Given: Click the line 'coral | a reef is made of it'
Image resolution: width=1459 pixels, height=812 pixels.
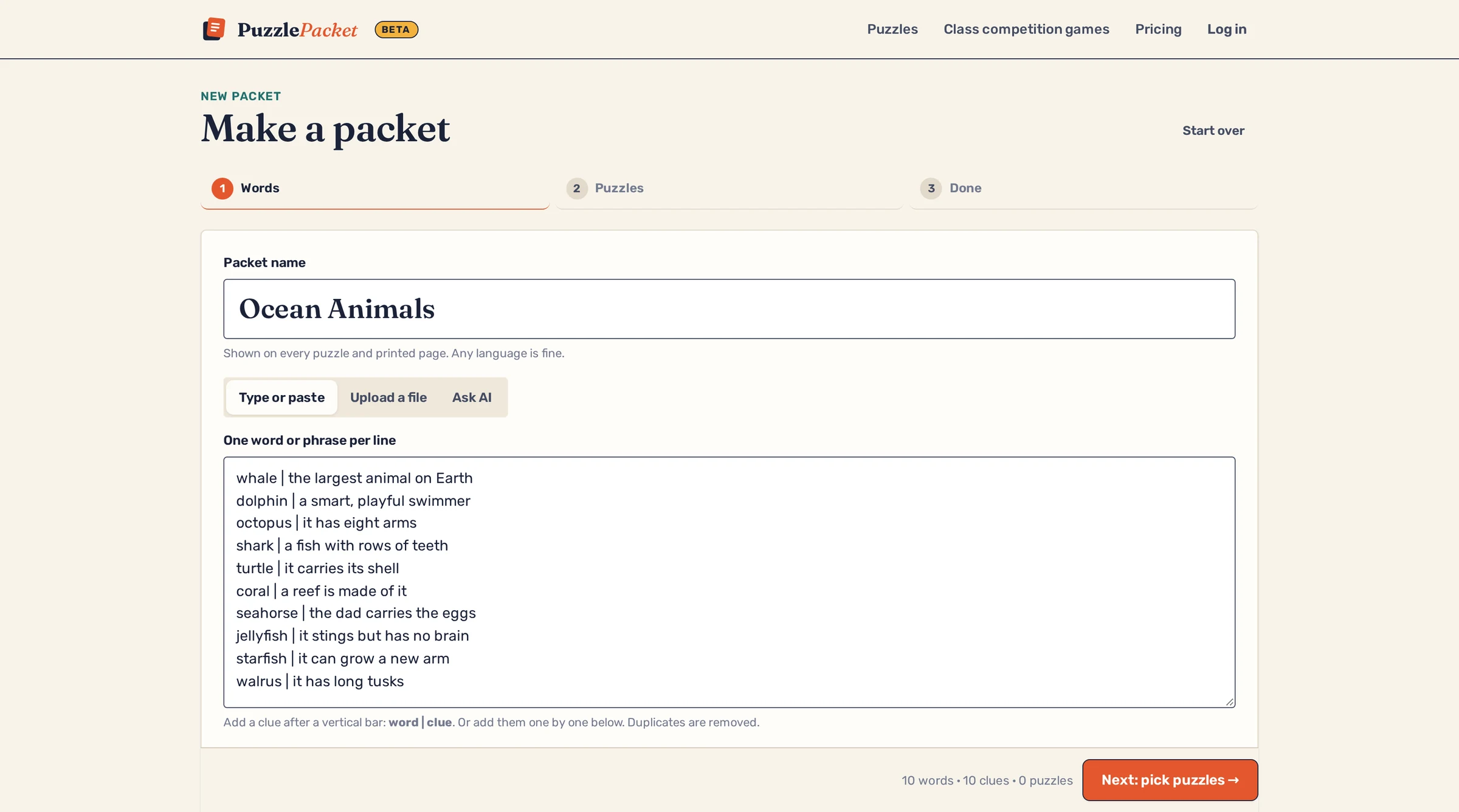Looking at the screenshot, I should tap(321, 591).
